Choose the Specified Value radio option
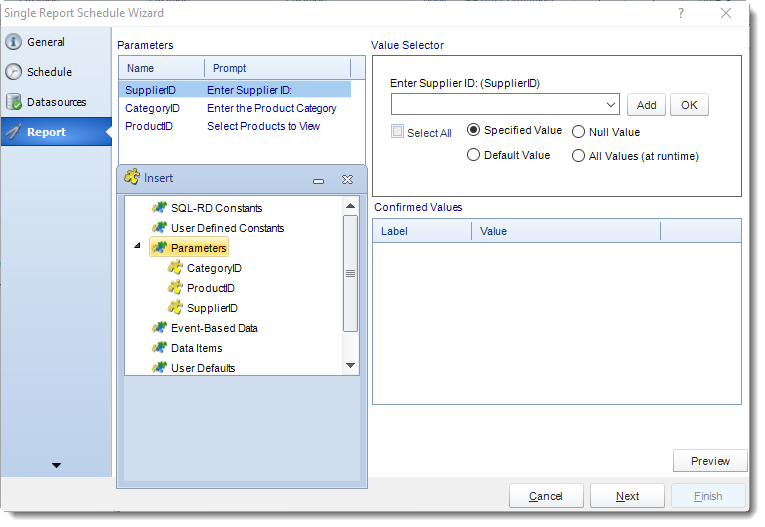This screenshot has height=527, width=765. [473, 130]
